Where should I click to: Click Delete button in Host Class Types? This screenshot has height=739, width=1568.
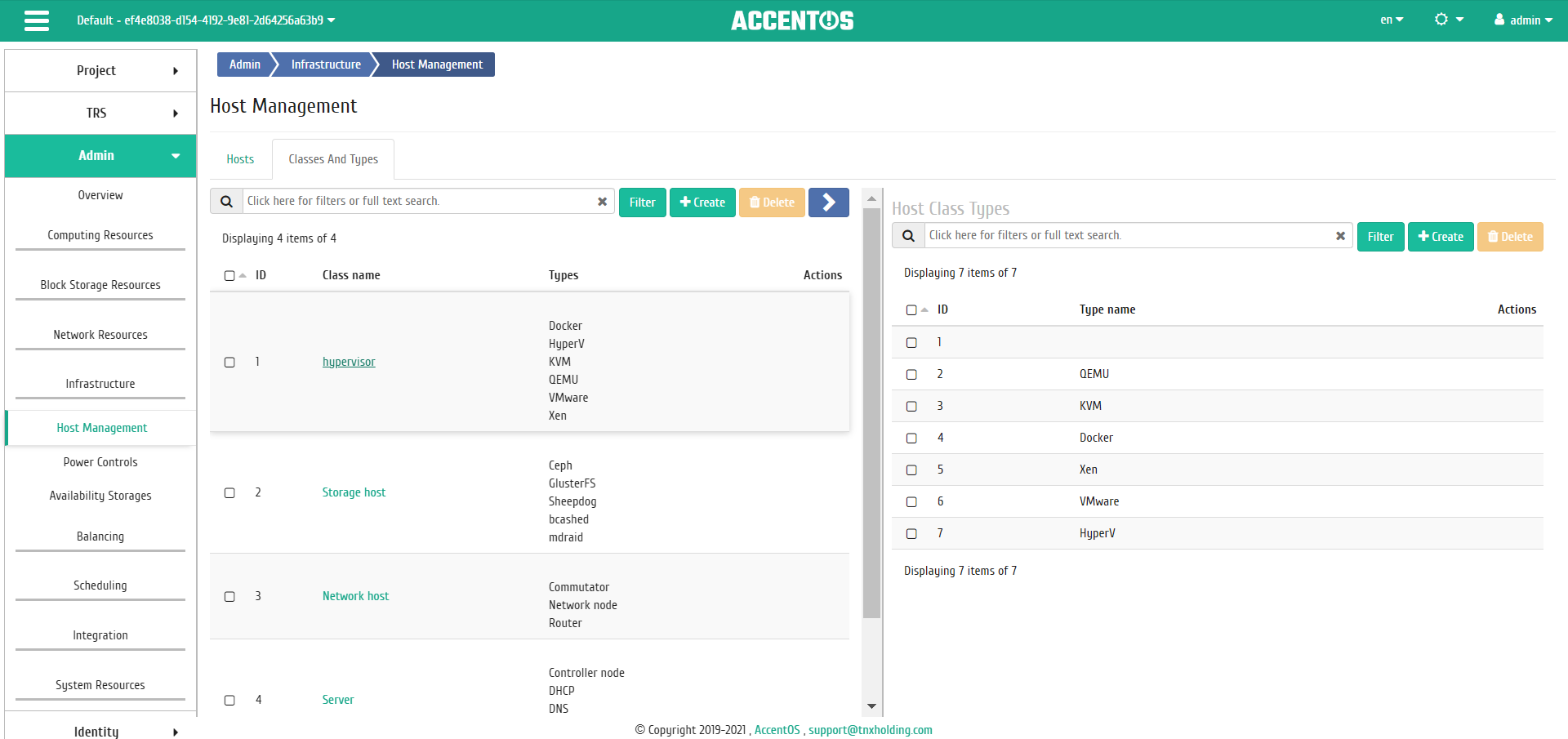1510,237
